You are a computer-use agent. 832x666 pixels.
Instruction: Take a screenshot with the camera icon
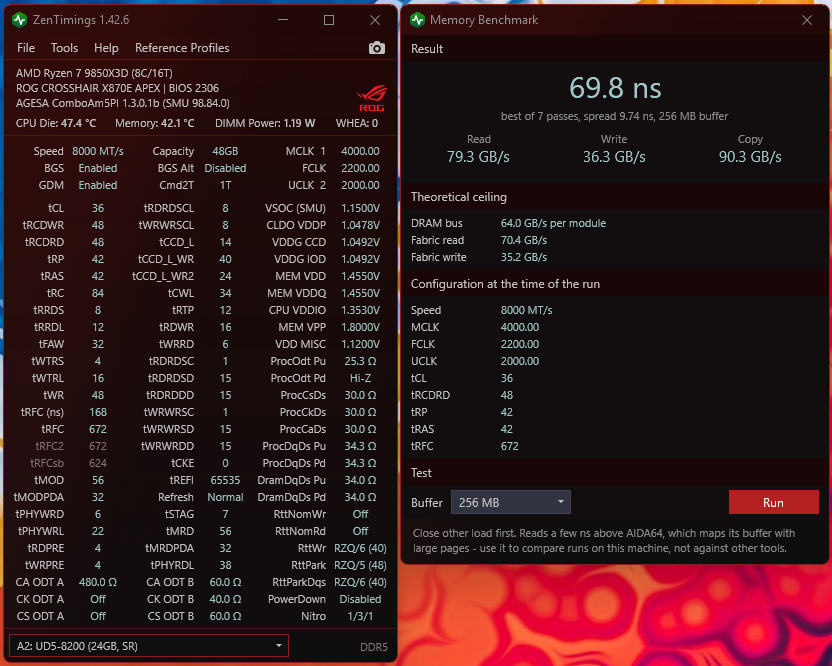[377, 48]
